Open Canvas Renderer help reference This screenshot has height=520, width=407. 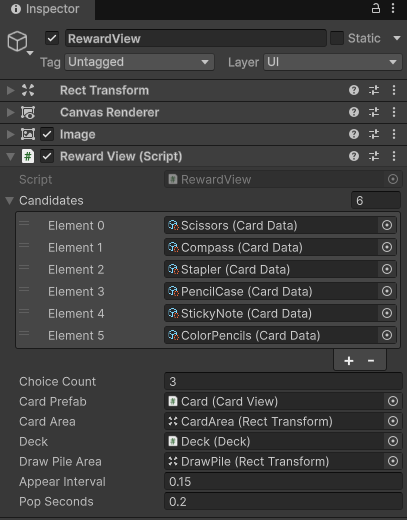pyautogui.click(x=354, y=112)
